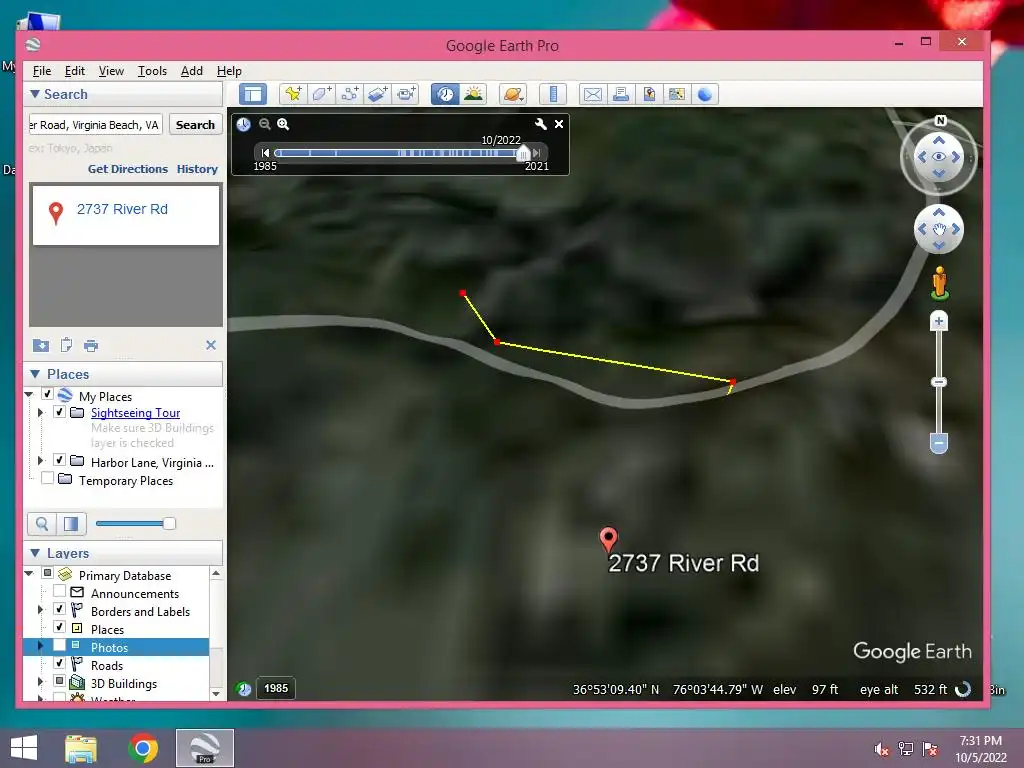Viewport: 1024px width, 768px height.
Task: Add a polygon from the toolbar
Action: (x=321, y=94)
